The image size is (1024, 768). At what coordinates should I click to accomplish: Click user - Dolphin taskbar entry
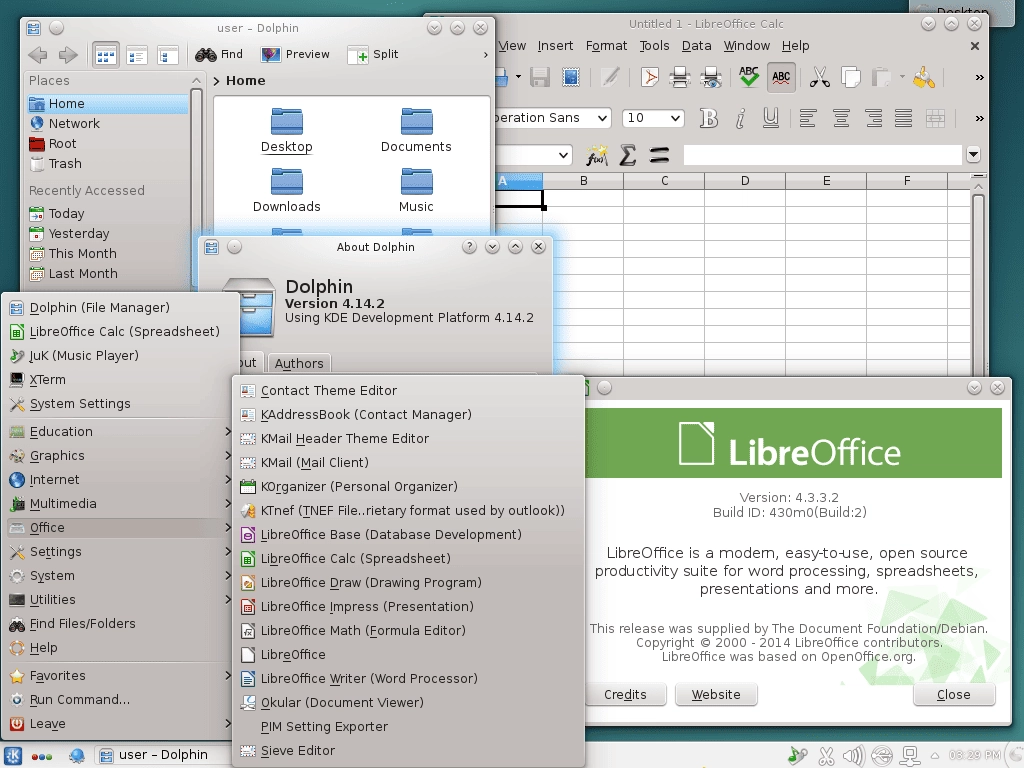coord(162,755)
